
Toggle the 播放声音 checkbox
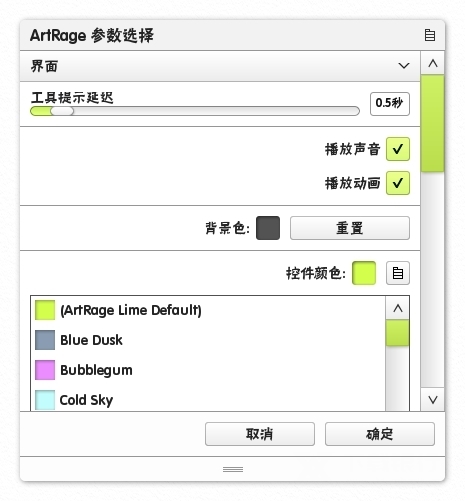pos(398,149)
